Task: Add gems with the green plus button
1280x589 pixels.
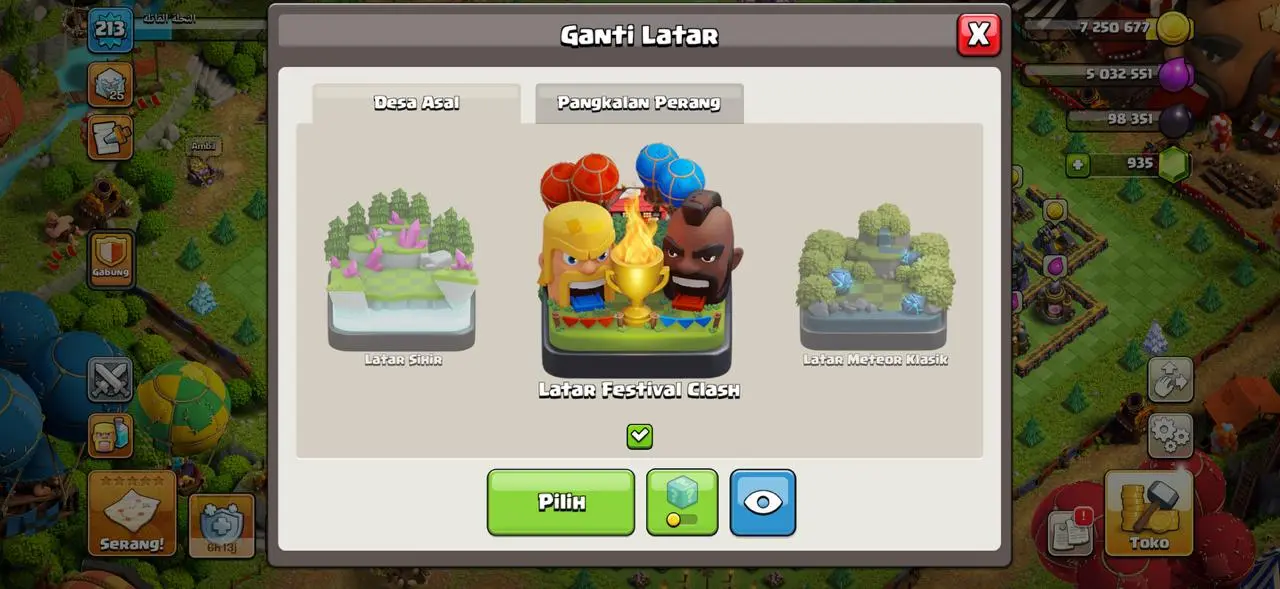Action: pos(1077,165)
